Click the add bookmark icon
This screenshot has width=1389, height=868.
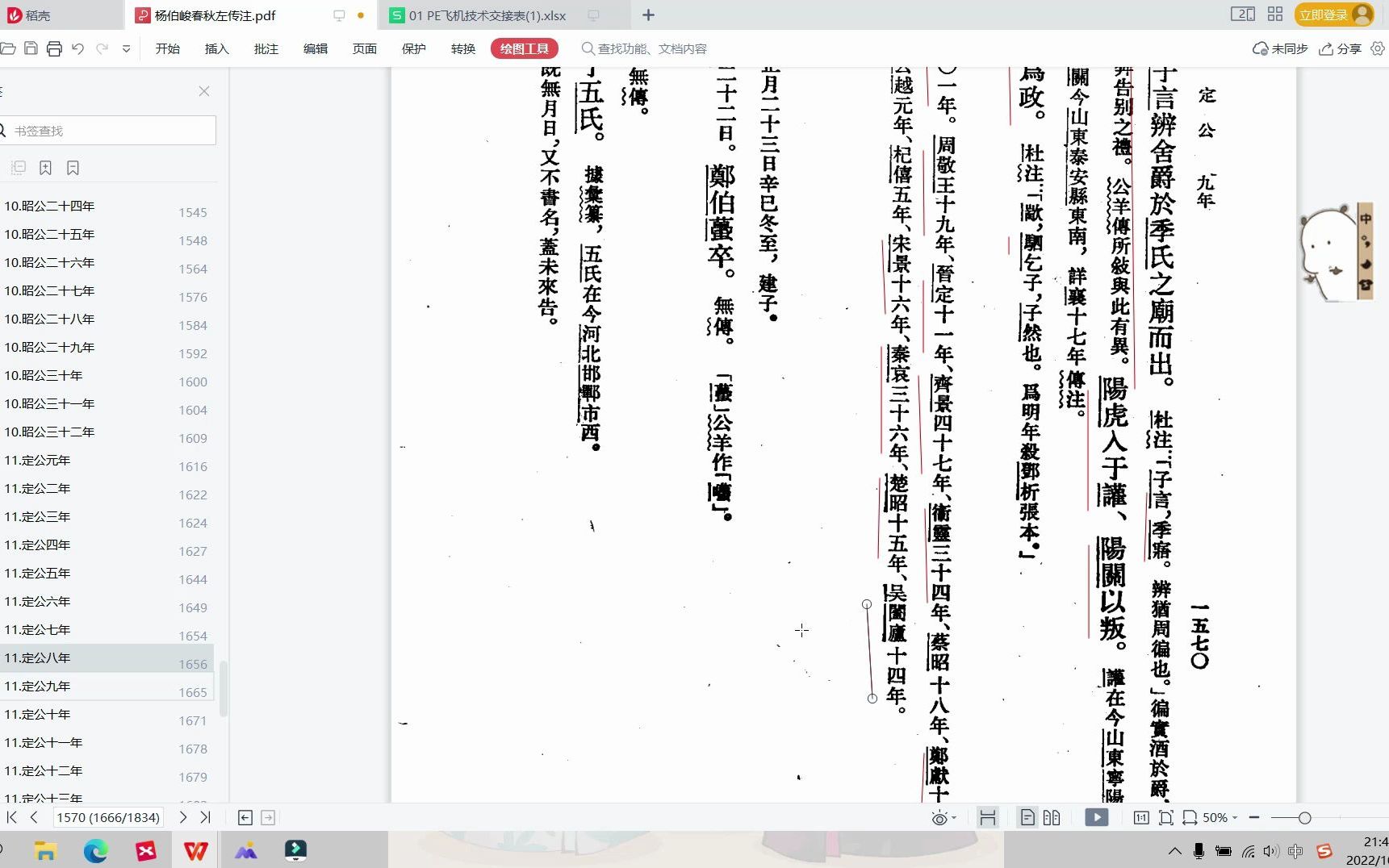pyautogui.click(x=45, y=168)
